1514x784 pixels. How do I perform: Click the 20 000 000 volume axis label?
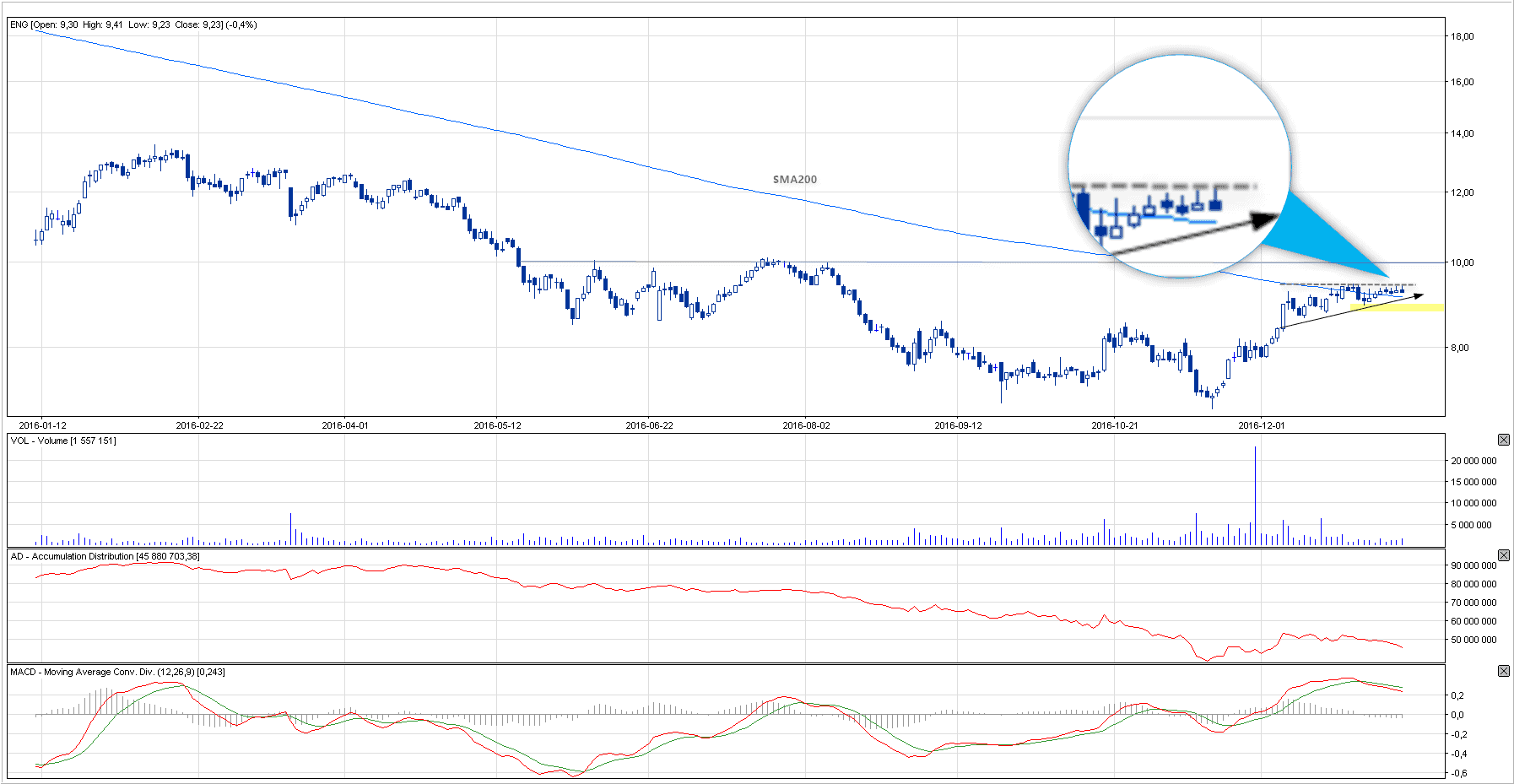tap(1473, 461)
